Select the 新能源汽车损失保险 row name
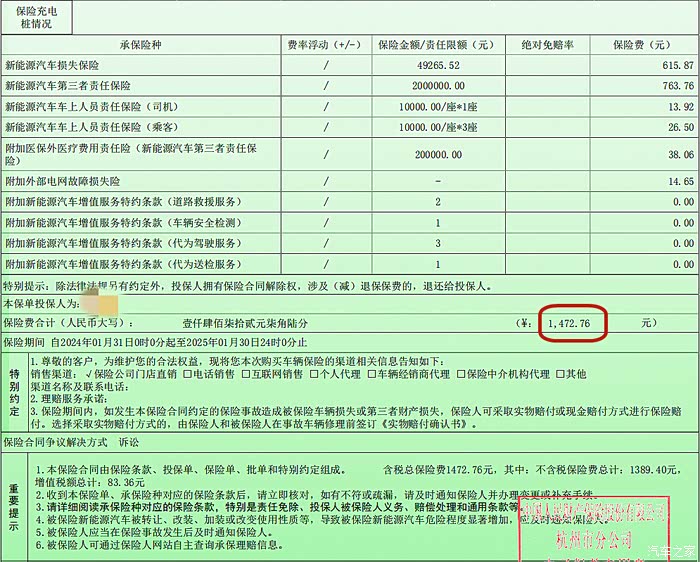The width and height of the screenshot is (700, 562). 52,65
